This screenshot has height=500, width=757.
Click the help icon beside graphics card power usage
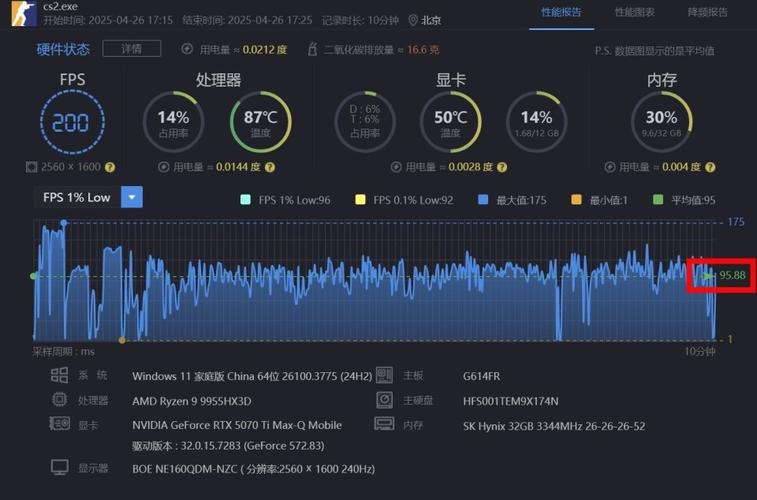[503, 167]
